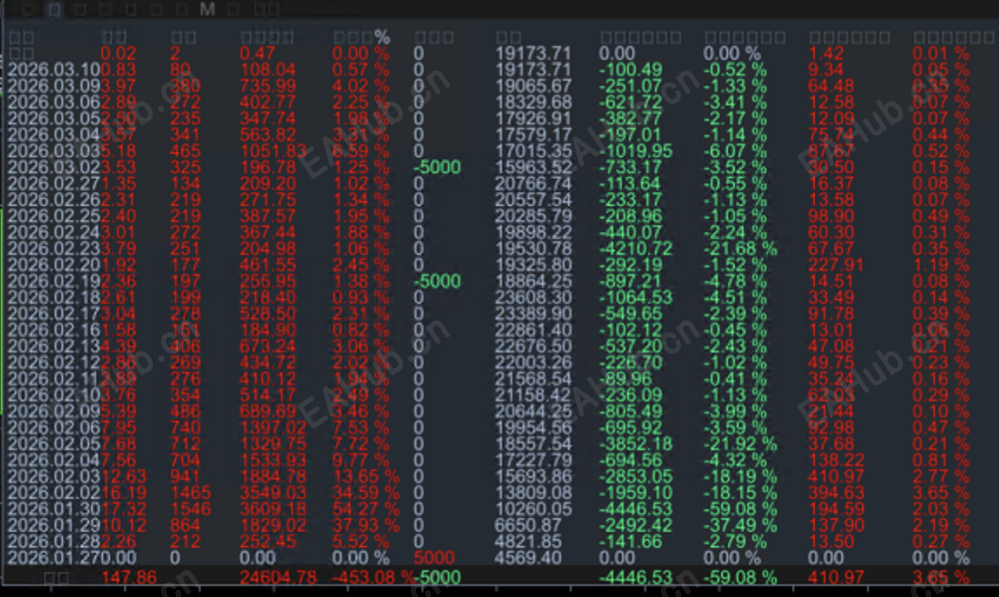999x597 pixels.
Task: Click the balance 10260.05
Action: coord(533,508)
